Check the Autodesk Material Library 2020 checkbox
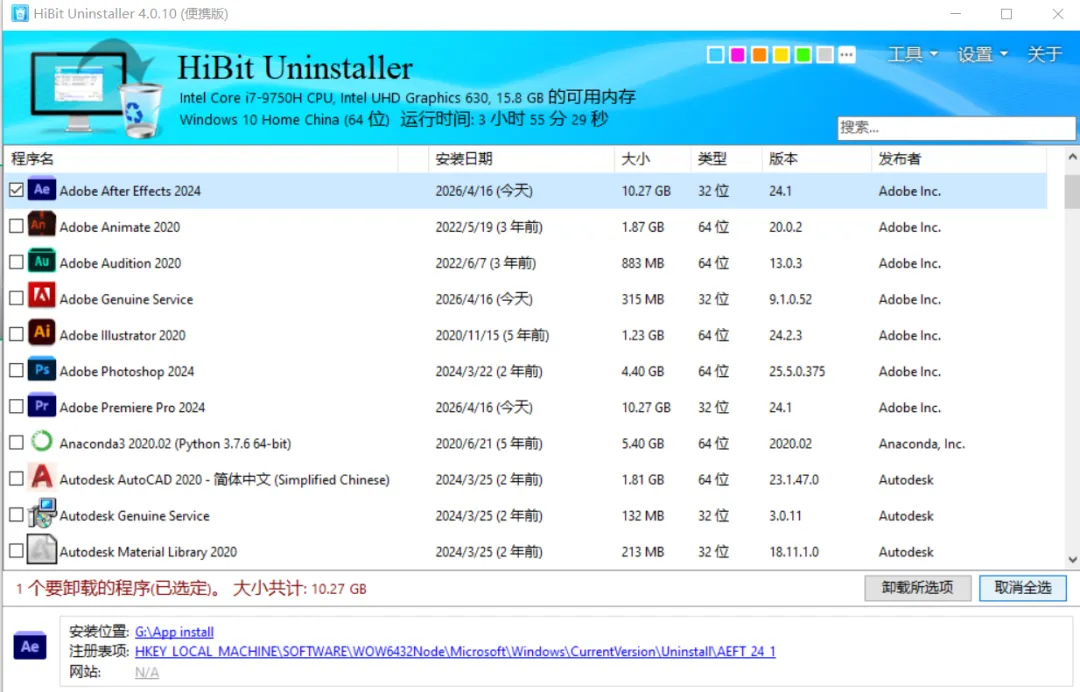This screenshot has height=692, width=1080. (17, 551)
